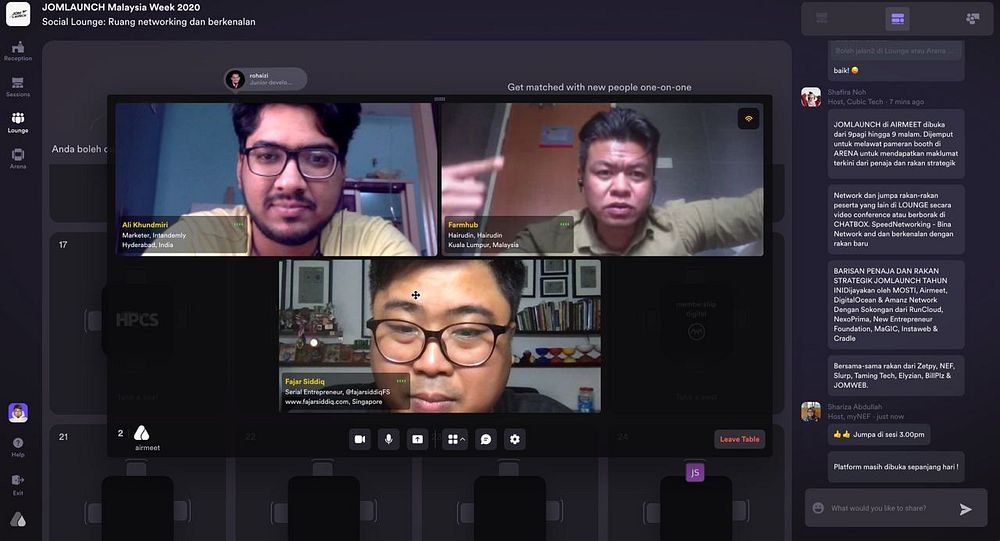Click Airmeet logo at sidebar bottom

coord(18,519)
